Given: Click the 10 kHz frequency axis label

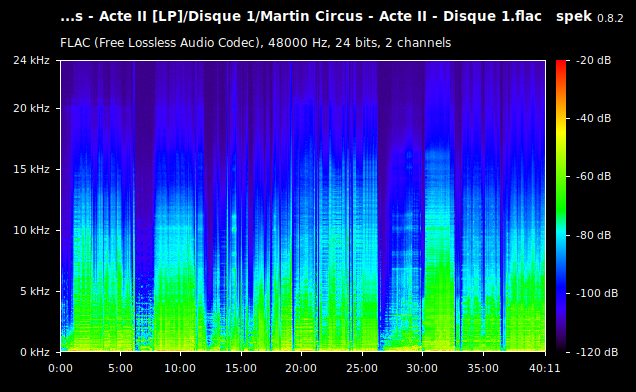Looking at the screenshot, I should tap(31, 230).
